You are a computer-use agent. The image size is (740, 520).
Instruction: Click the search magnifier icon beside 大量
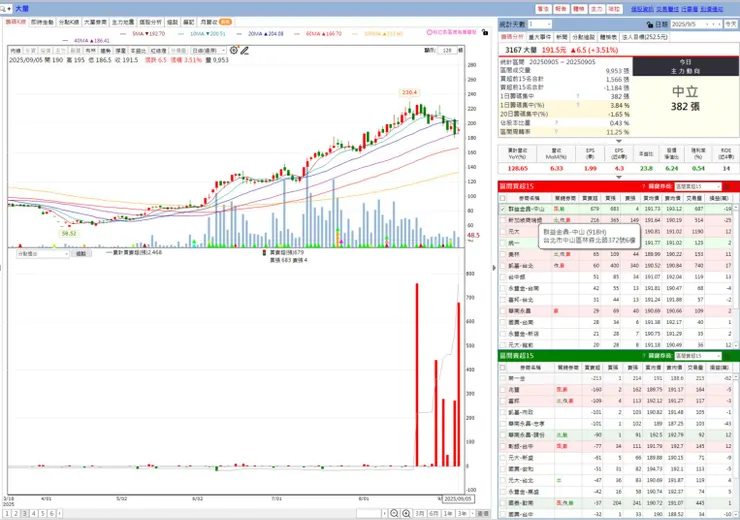click(4, 8)
